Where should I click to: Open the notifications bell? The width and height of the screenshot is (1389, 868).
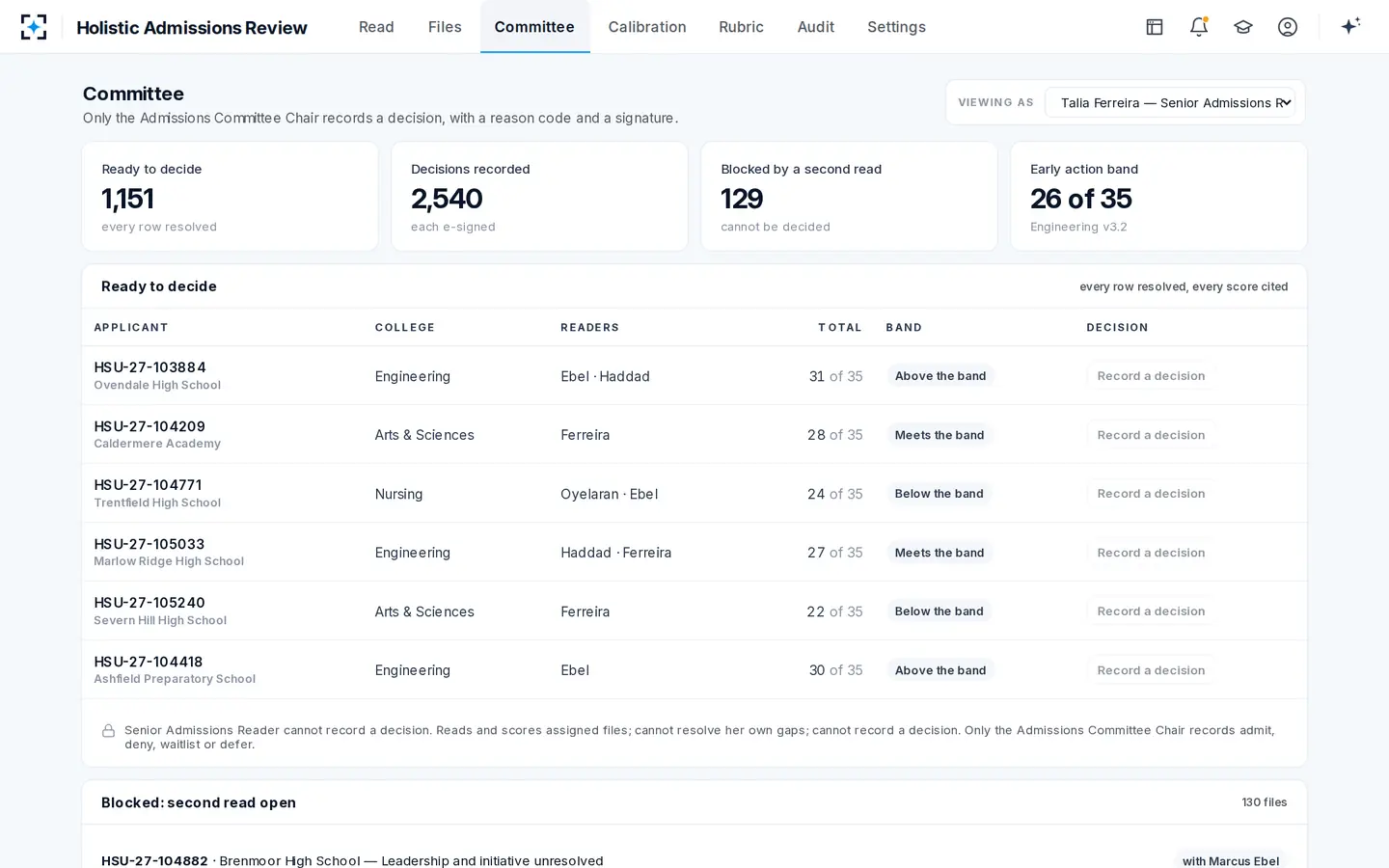1199,27
